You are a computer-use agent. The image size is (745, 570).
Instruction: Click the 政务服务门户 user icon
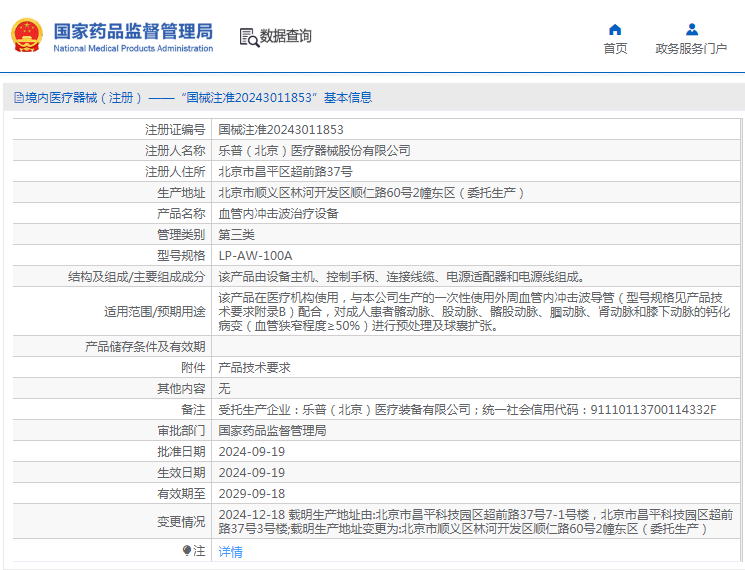point(692,30)
